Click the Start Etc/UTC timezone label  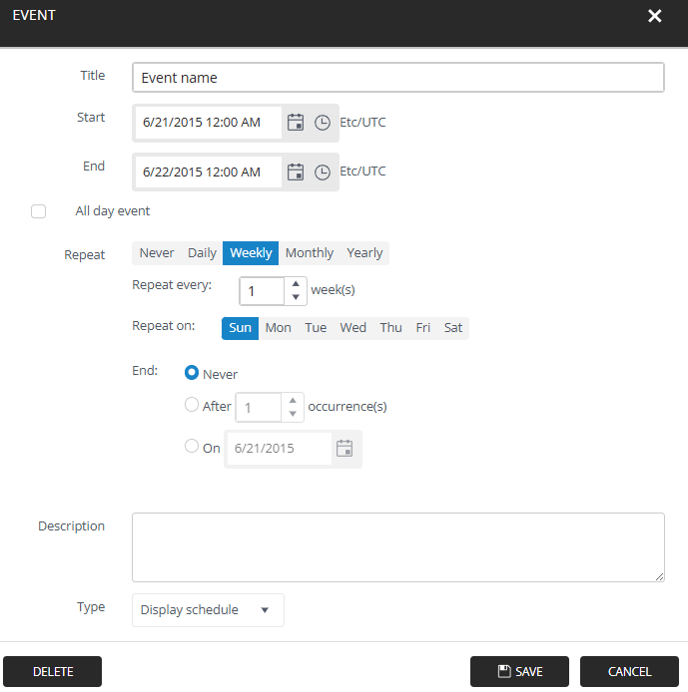[x=362, y=122]
